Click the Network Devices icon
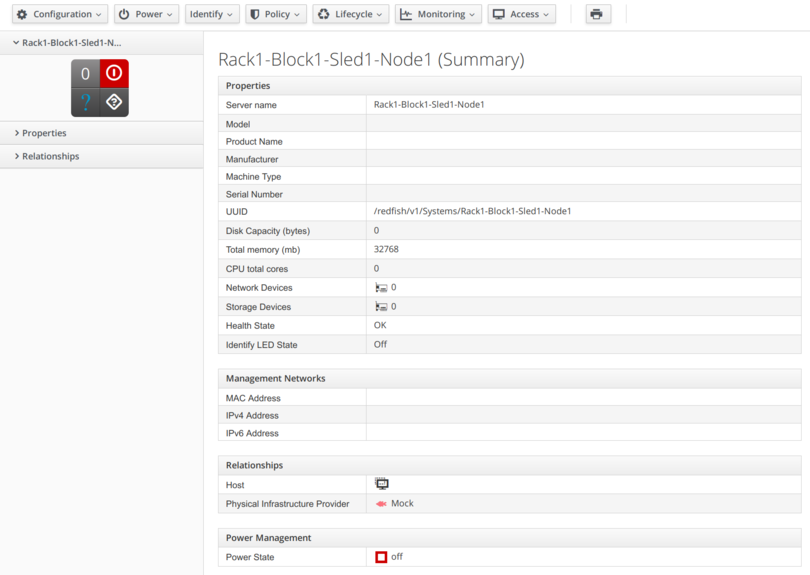 pos(381,288)
